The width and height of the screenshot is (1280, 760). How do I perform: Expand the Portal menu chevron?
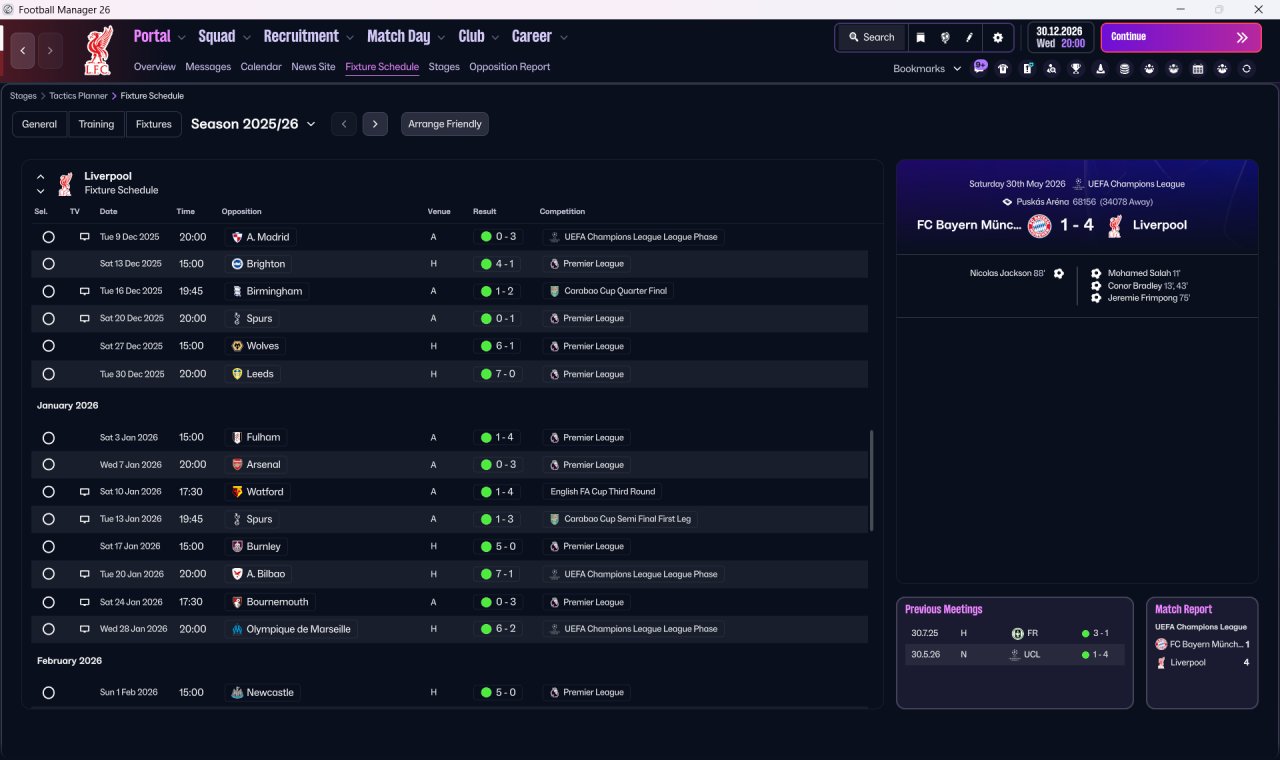point(182,38)
